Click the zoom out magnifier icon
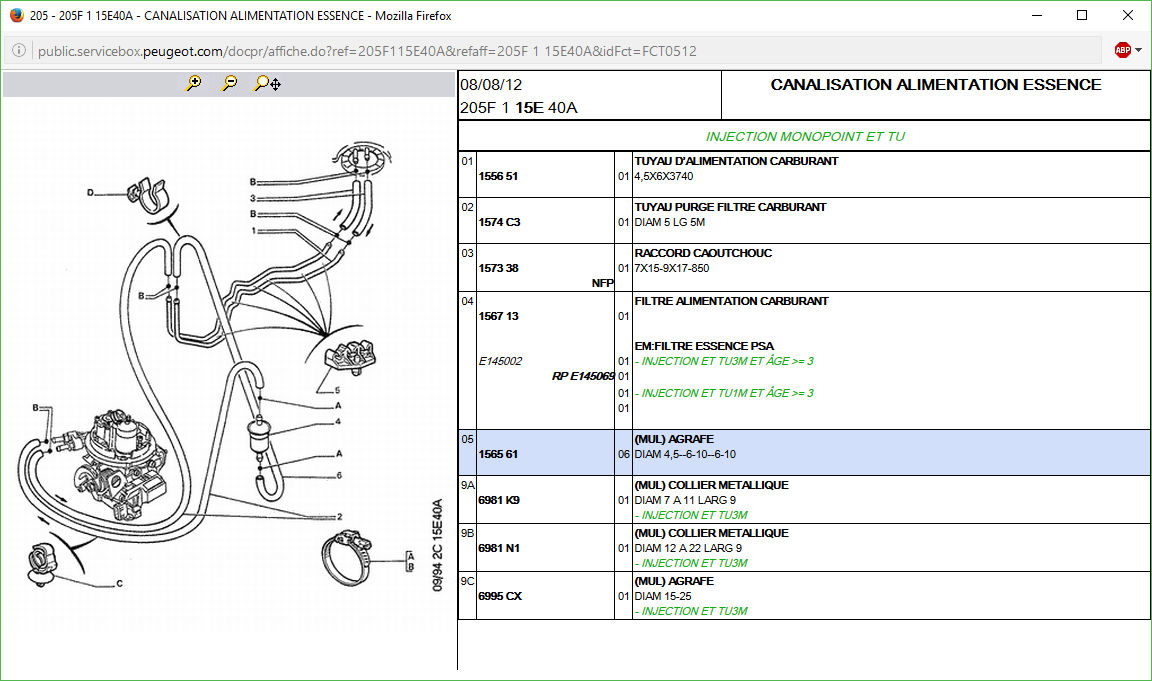Viewport: 1152px width, 681px height. coord(229,84)
